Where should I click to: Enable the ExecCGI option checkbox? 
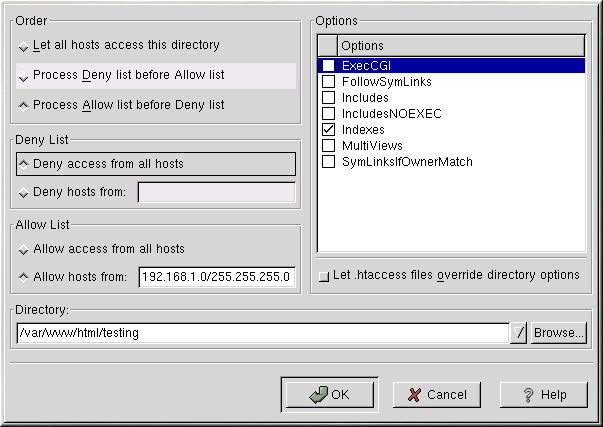[x=328, y=66]
